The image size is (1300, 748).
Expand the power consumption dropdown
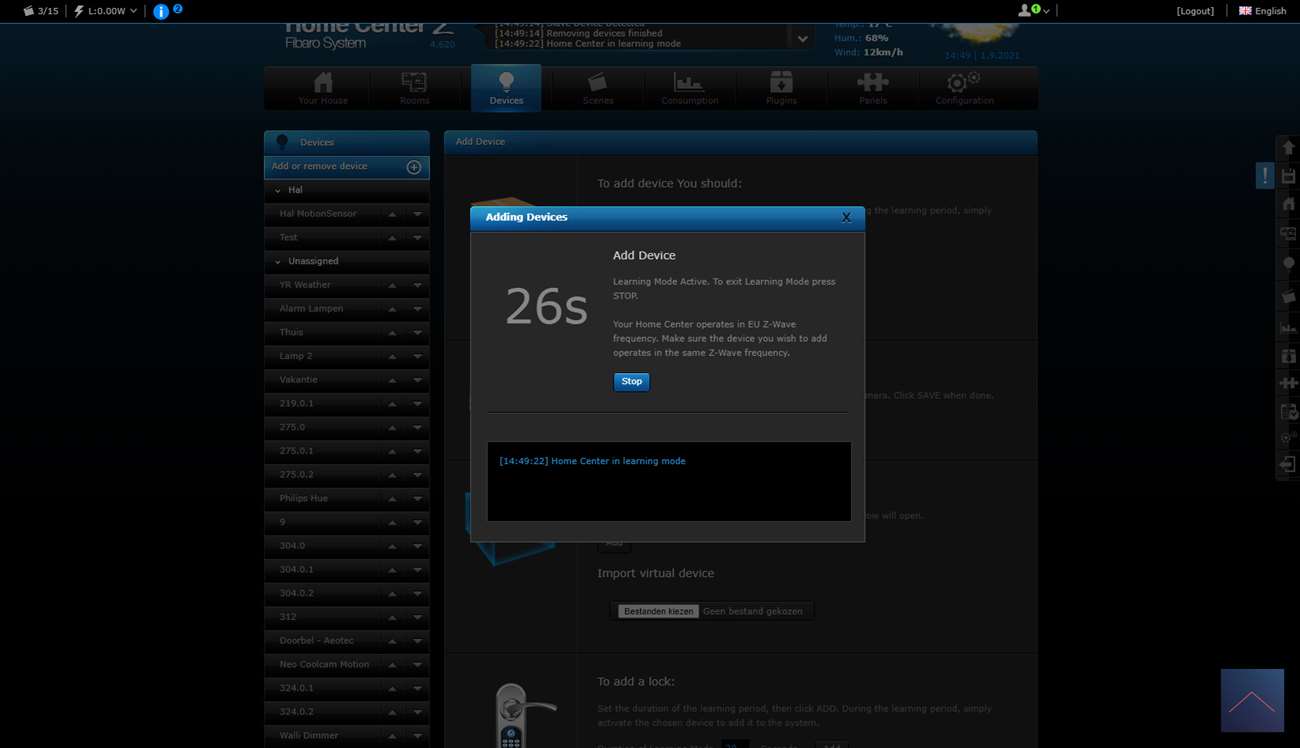(x=133, y=11)
